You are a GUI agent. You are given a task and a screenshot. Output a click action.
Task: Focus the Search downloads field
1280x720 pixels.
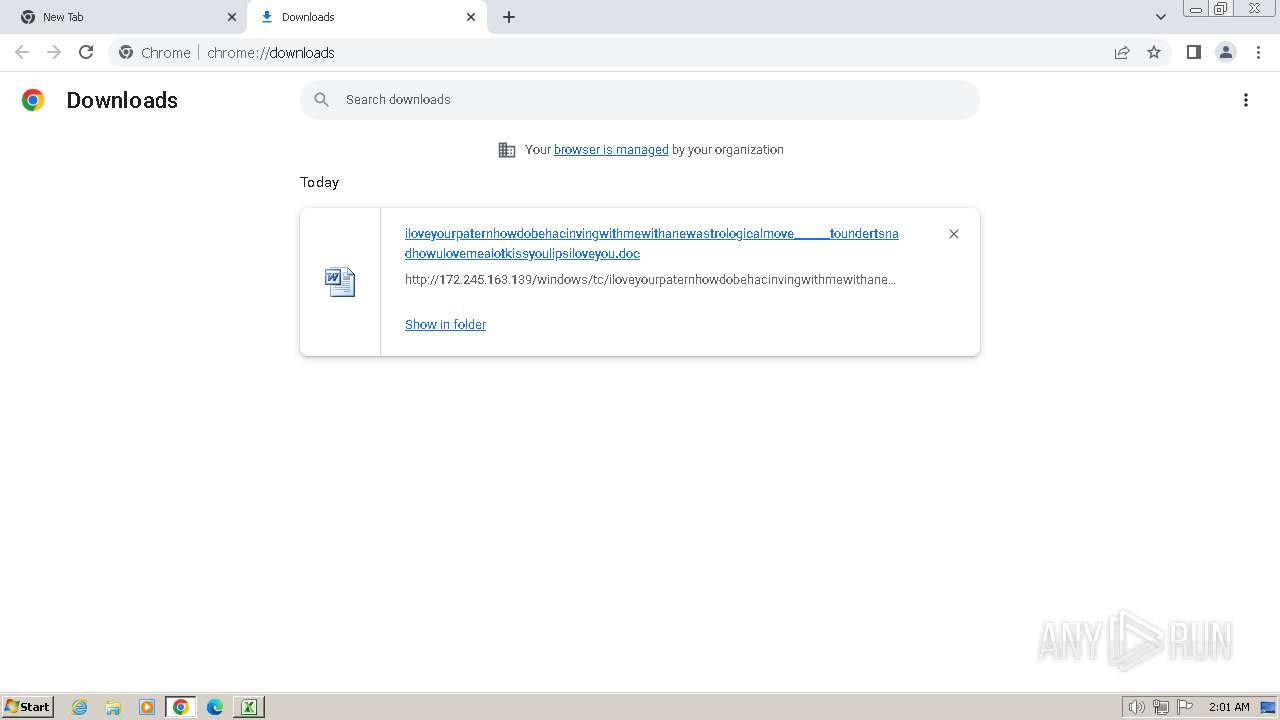tap(640, 100)
